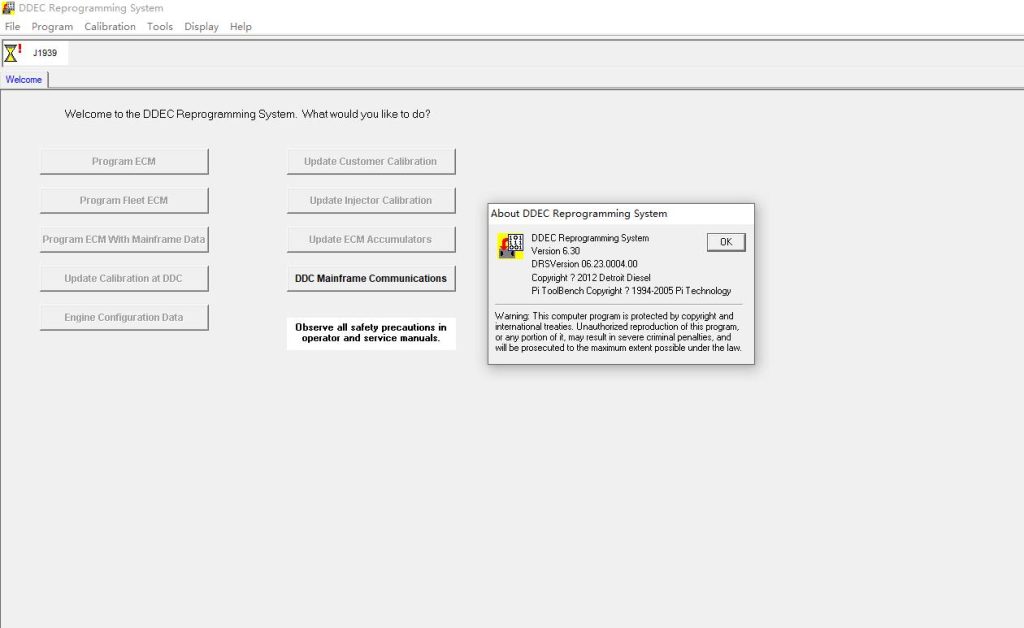
Task: Open the Tools menu
Action: [160, 27]
